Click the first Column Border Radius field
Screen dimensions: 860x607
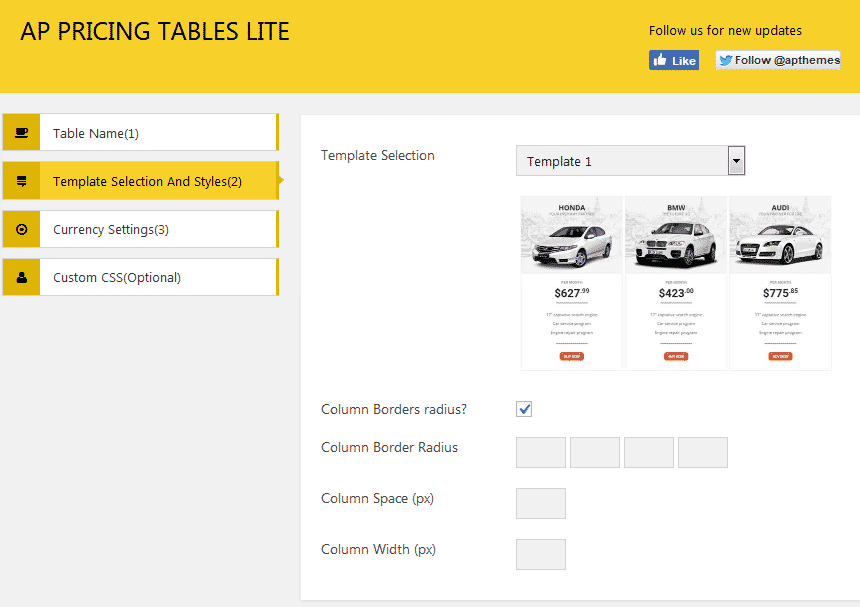[x=541, y=452]
